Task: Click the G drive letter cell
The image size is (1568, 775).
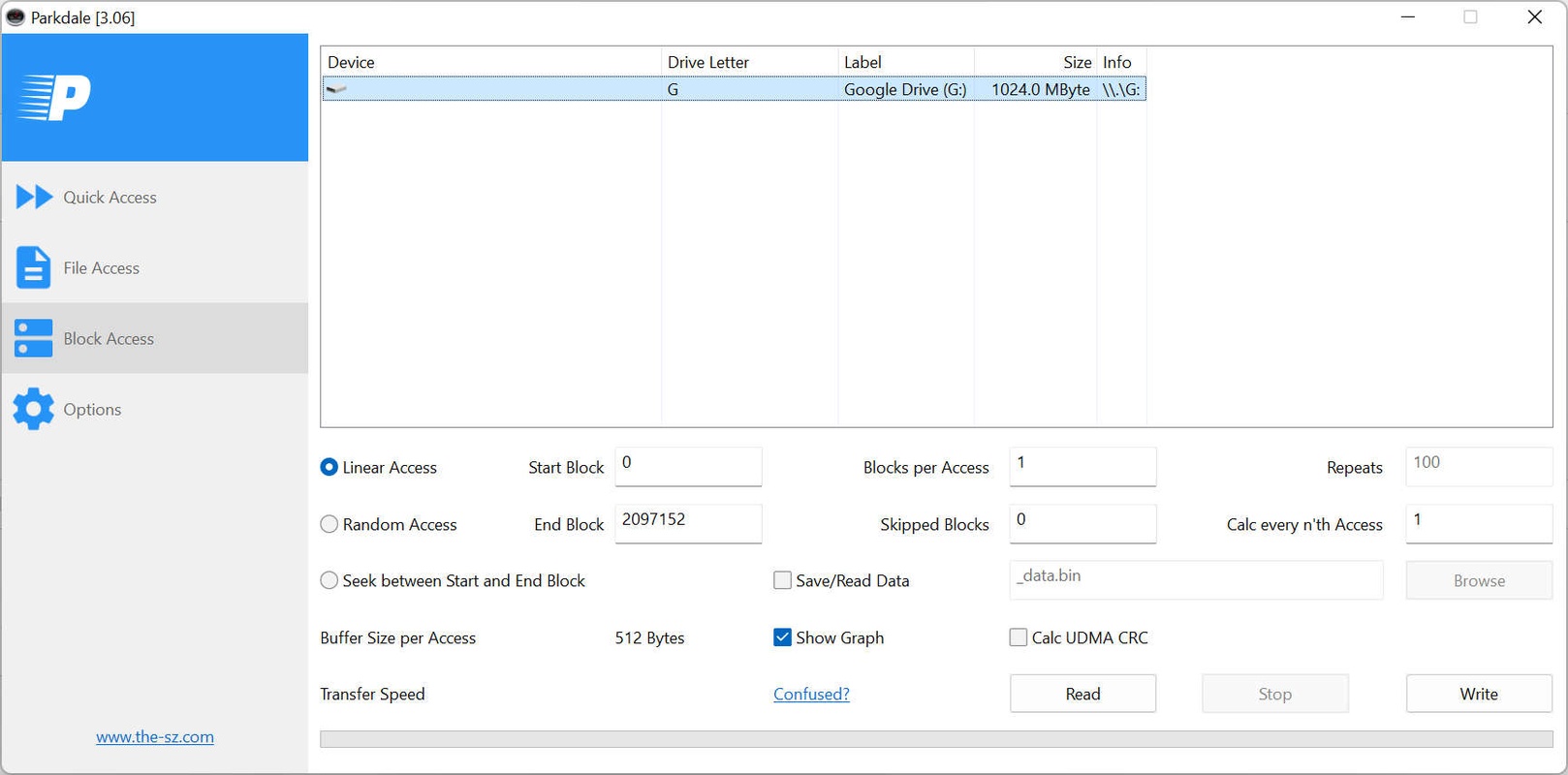Action: (x=750, y=89)
